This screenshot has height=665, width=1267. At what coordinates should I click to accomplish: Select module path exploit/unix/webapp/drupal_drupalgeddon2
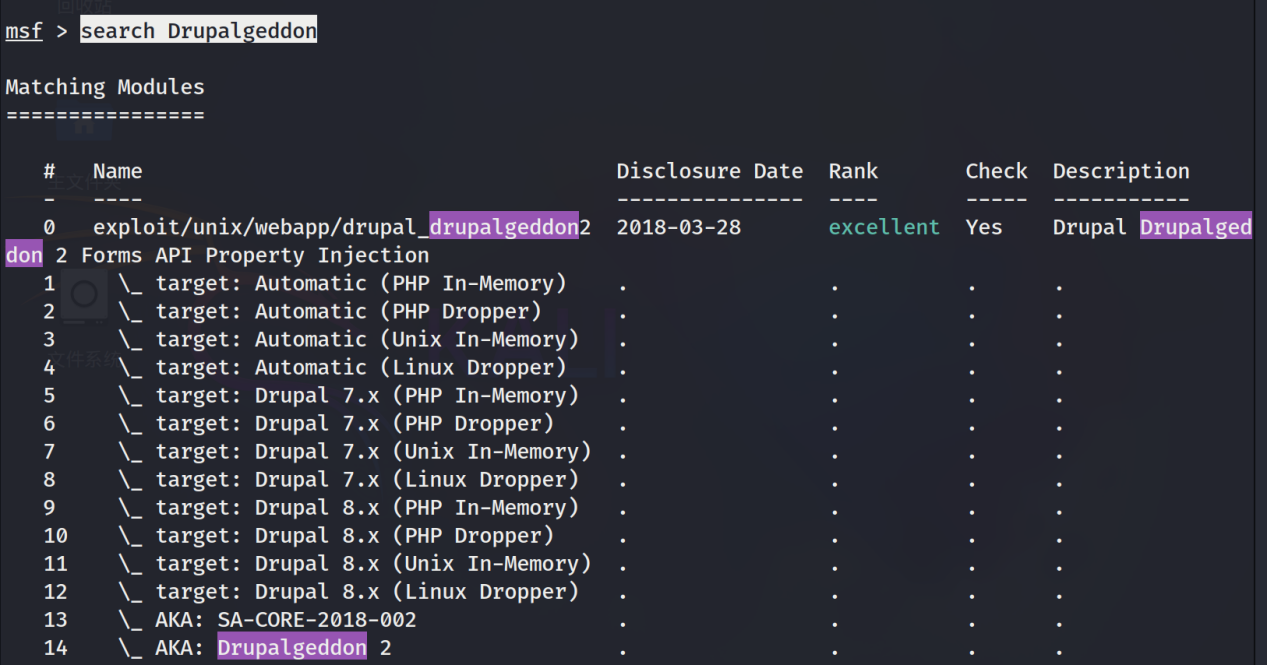coord(342,227)
